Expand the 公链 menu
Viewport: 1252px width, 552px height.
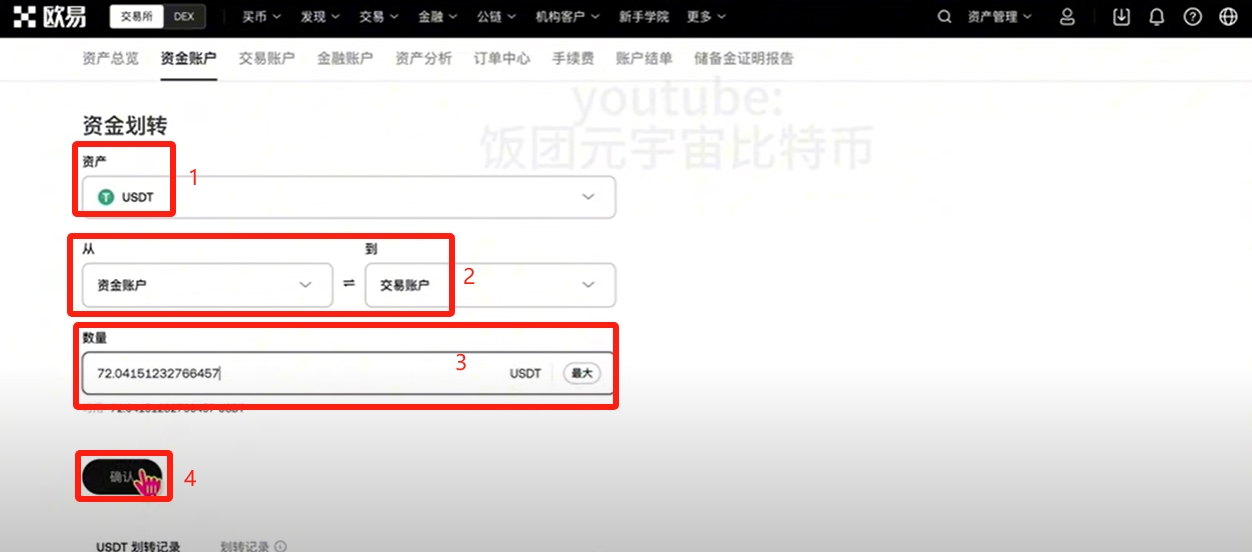pyautogui.click(x=497, y=17)
